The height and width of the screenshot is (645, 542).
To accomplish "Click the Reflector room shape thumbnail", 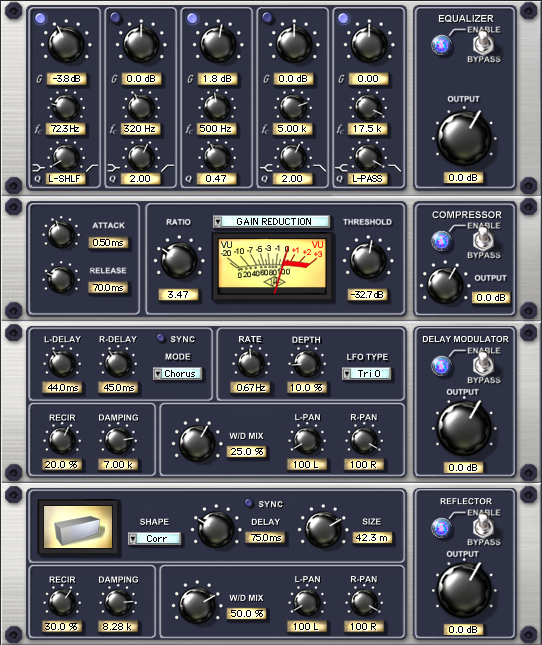I will pyautogui.click(x=78, y=527).
